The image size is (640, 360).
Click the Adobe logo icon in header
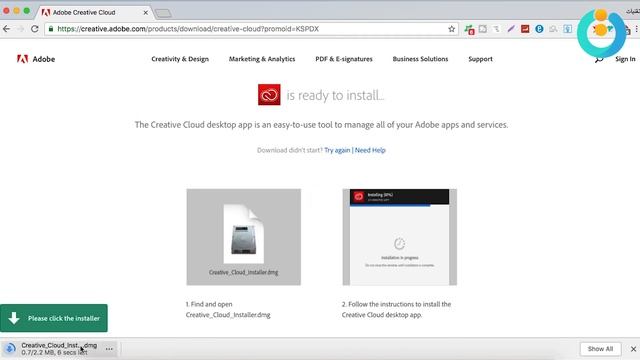[x=22, y=59]
